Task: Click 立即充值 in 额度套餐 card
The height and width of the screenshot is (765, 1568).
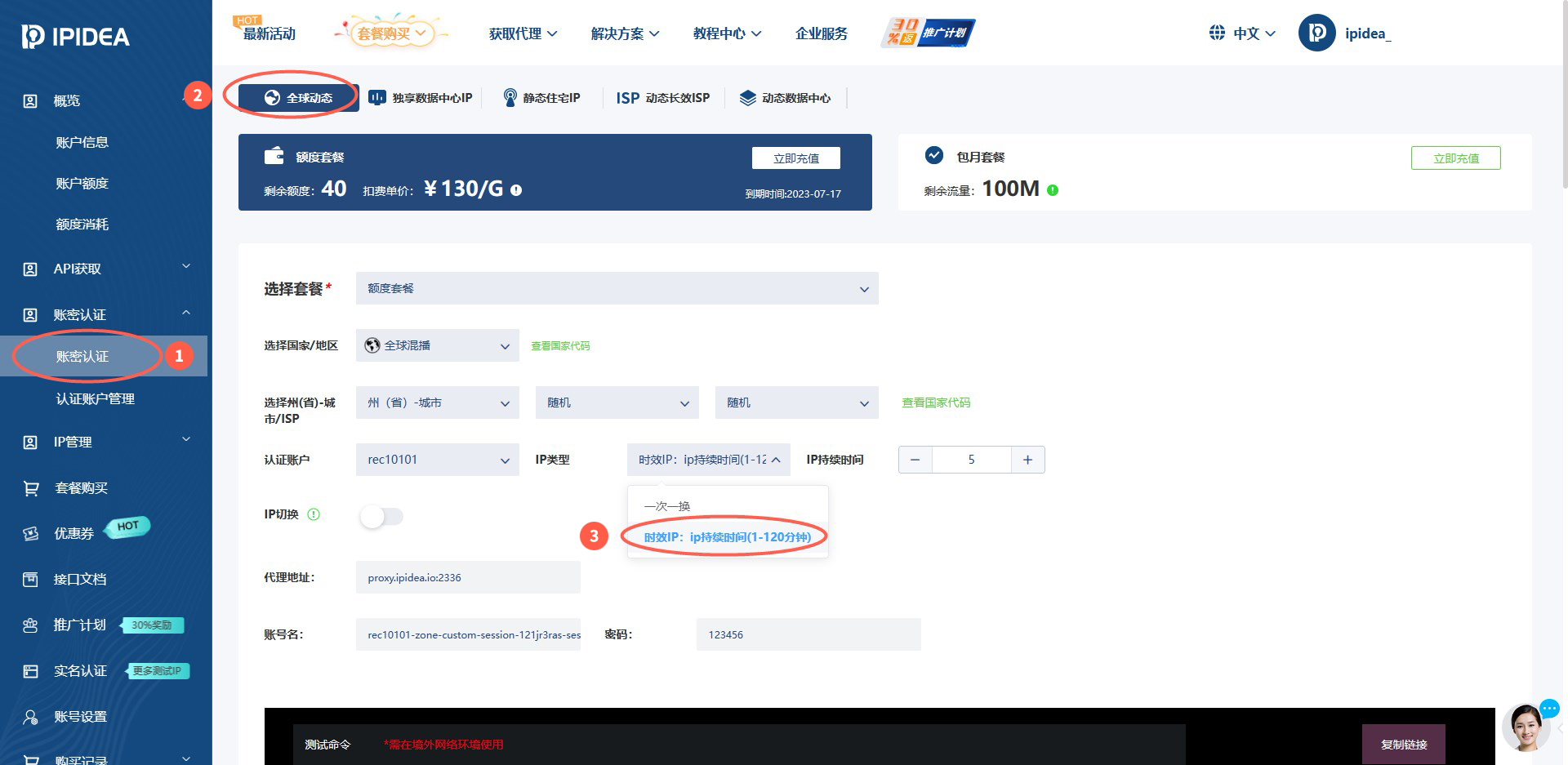Action: pyautogui.click(x=796, y=158)
